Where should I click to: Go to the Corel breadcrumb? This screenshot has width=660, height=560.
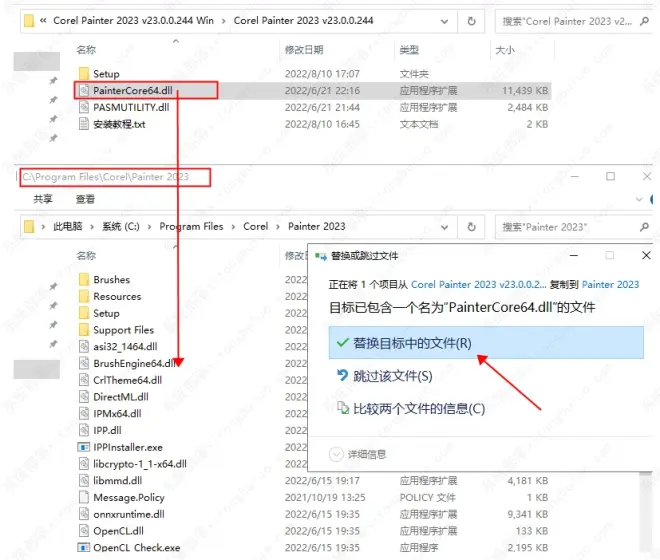(255, 227)
